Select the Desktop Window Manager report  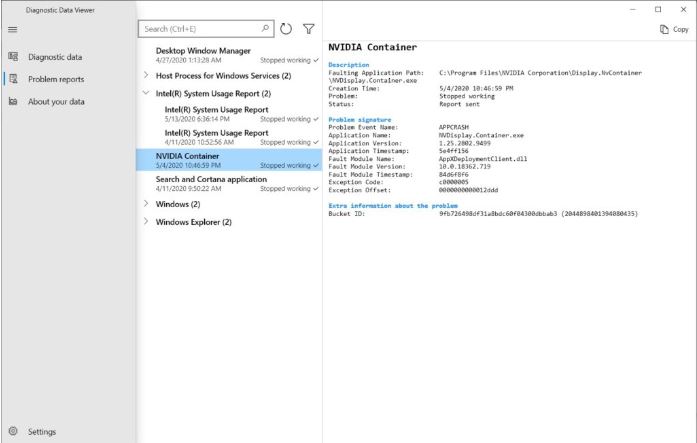229,55
